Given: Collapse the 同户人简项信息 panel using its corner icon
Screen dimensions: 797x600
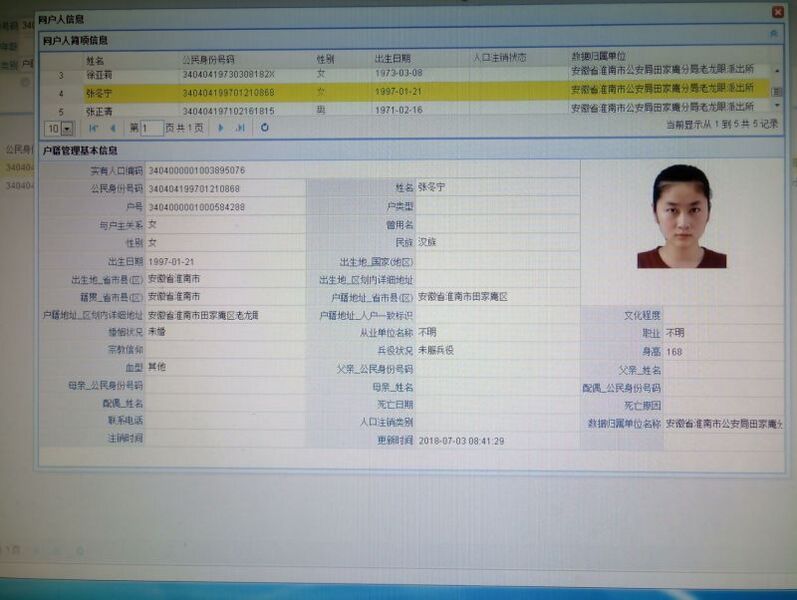Looking at the screenshot, I should (774, 34).
